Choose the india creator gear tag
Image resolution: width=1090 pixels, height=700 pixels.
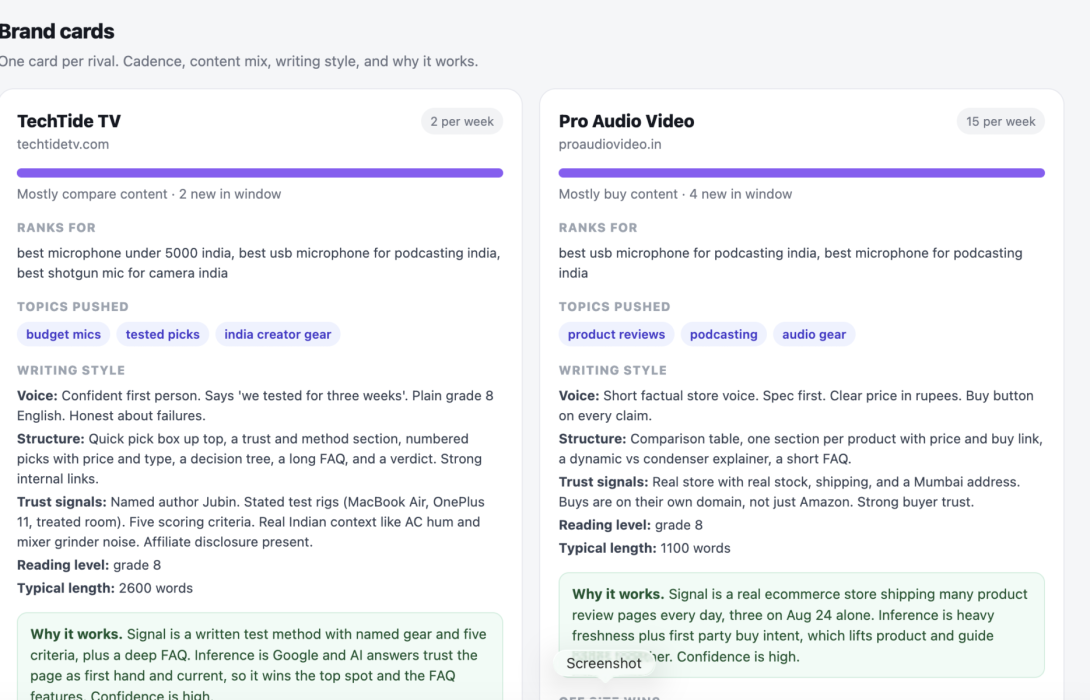tap(277, 334)
